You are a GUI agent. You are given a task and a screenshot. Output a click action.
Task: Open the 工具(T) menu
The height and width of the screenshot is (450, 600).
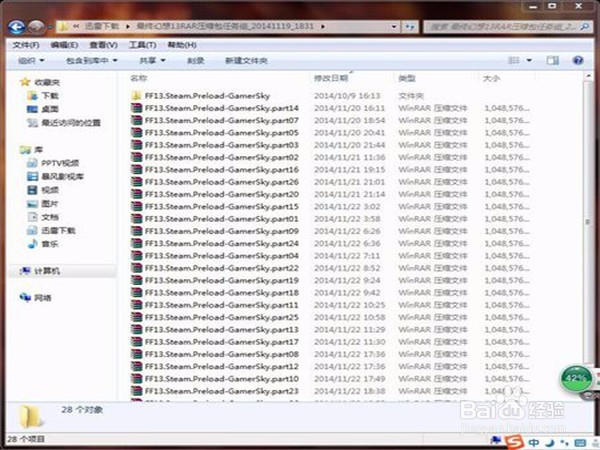pyautogui.click(x=142, y=45)
